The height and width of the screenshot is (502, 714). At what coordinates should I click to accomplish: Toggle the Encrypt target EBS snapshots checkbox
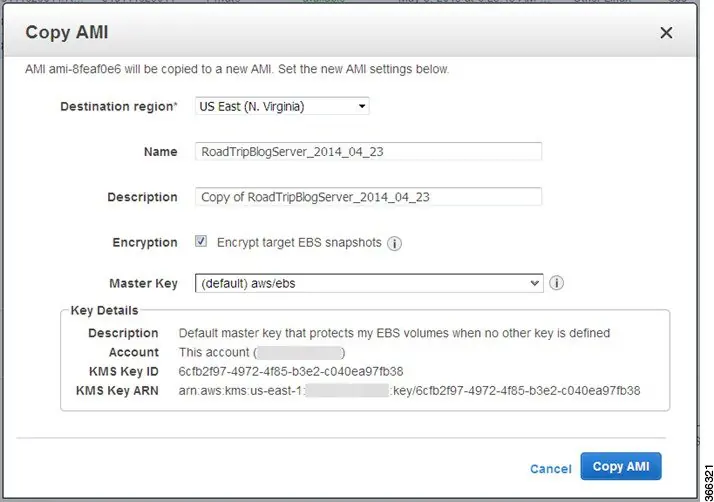click(201, 241)
